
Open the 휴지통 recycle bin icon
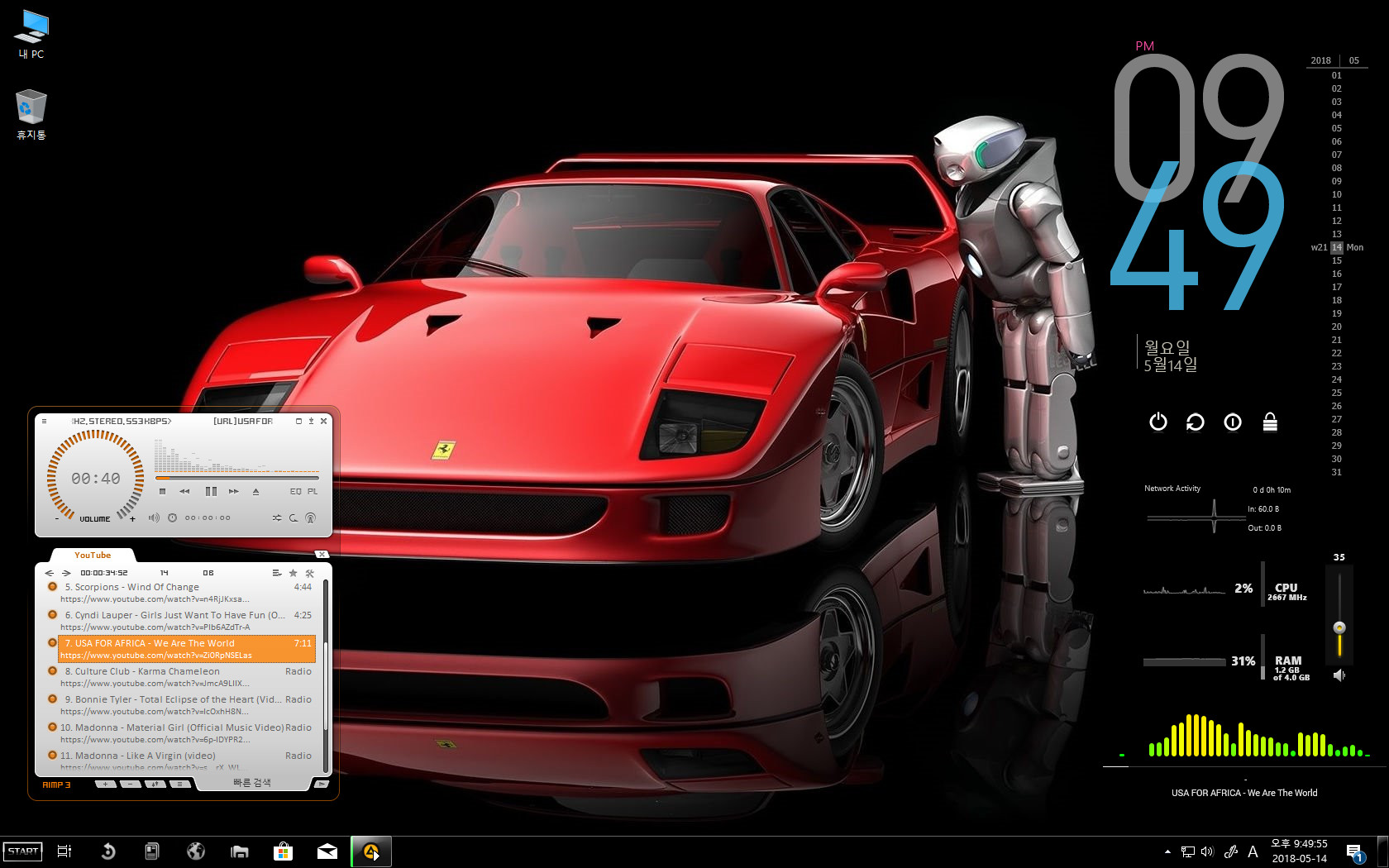pos(31,115)
